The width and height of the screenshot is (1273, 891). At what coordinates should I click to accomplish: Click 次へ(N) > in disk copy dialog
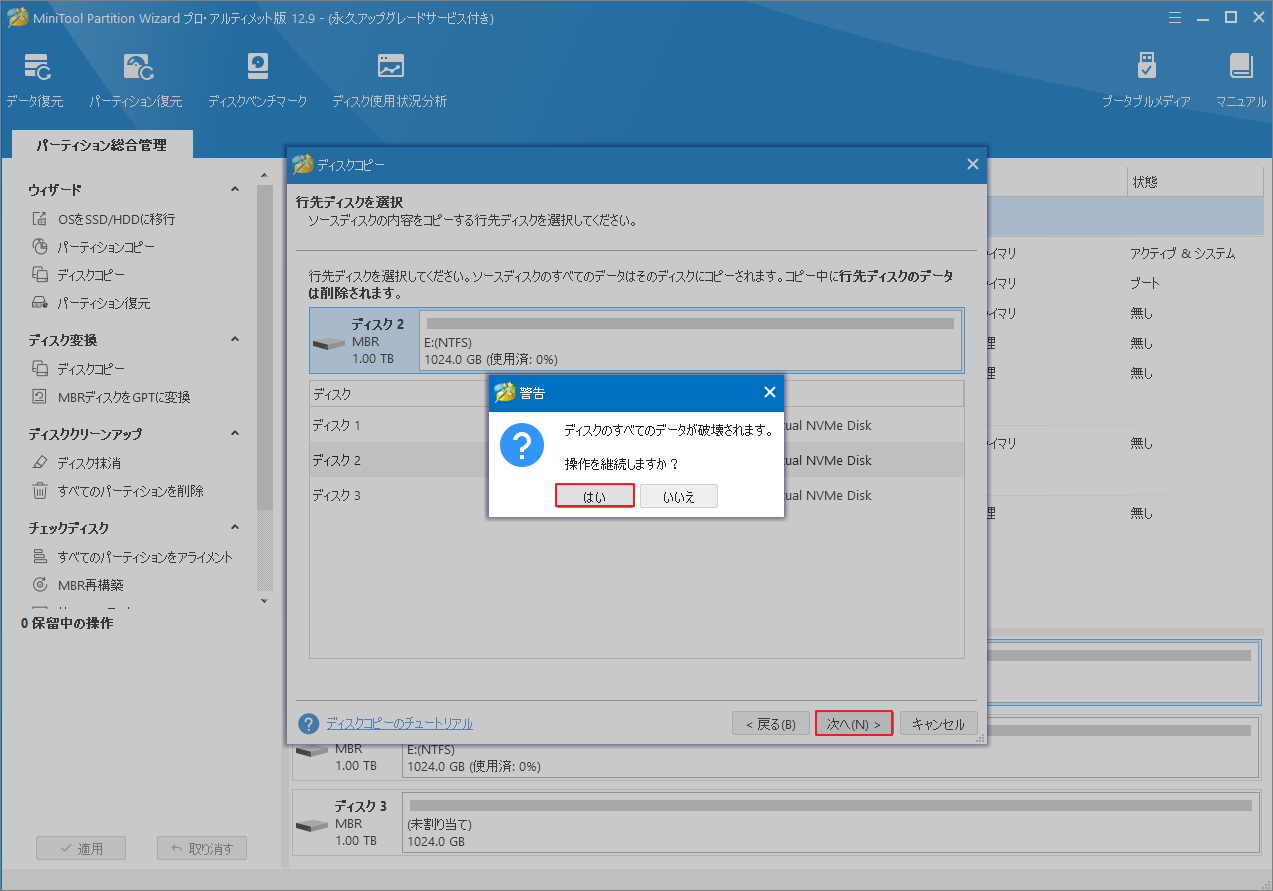pos(854,724)
